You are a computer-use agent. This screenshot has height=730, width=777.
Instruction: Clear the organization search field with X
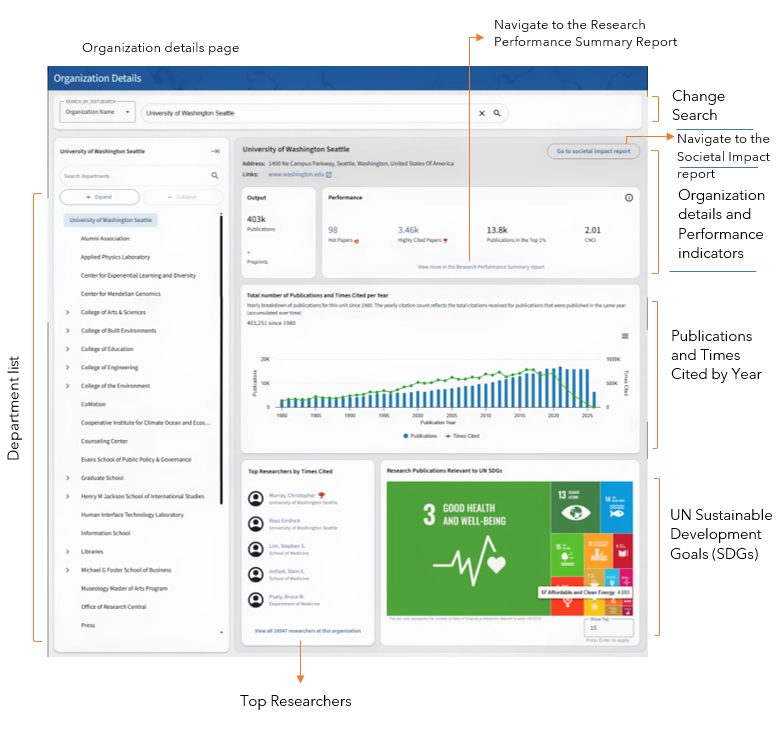point(482,113)
